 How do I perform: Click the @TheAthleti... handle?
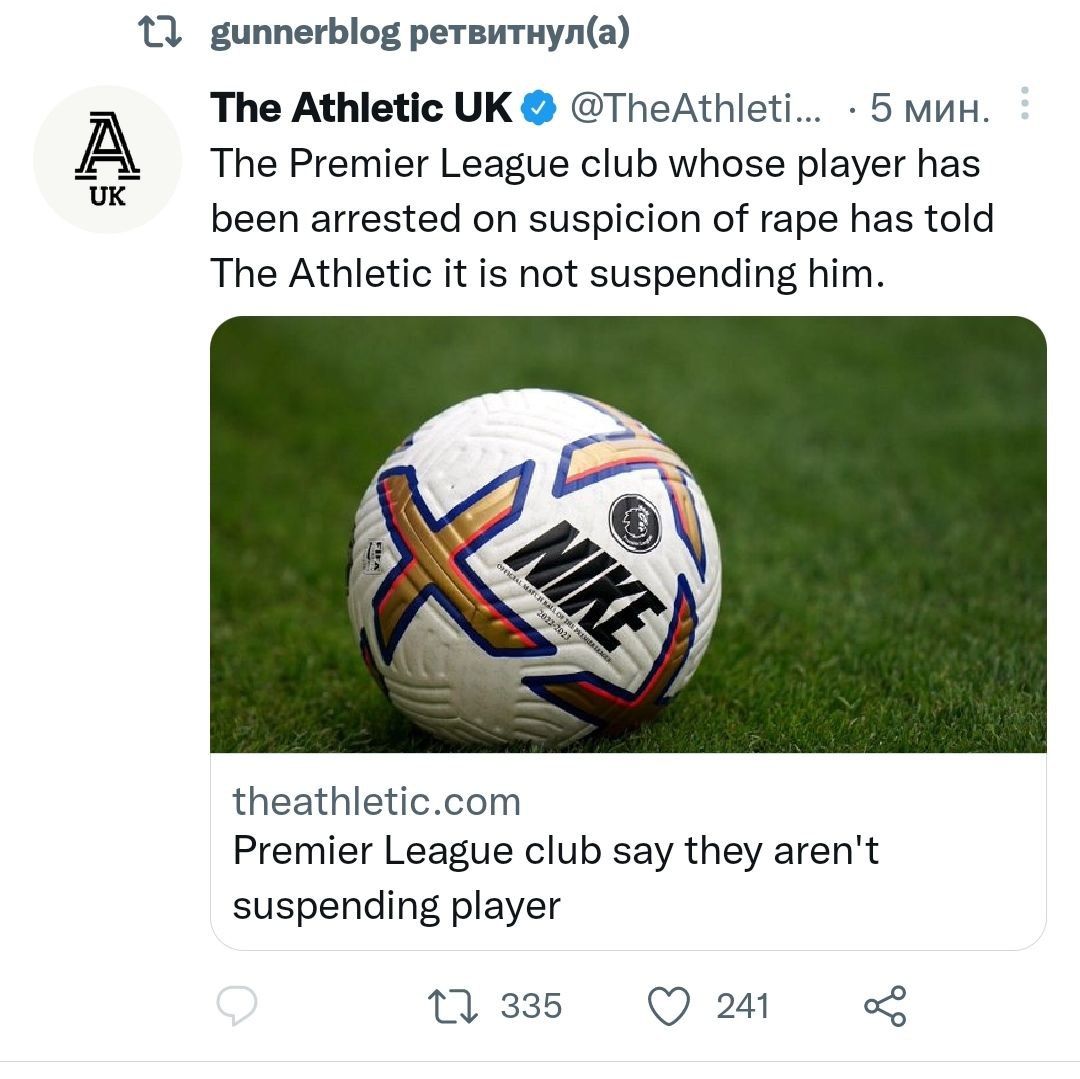tap(695, 108)
